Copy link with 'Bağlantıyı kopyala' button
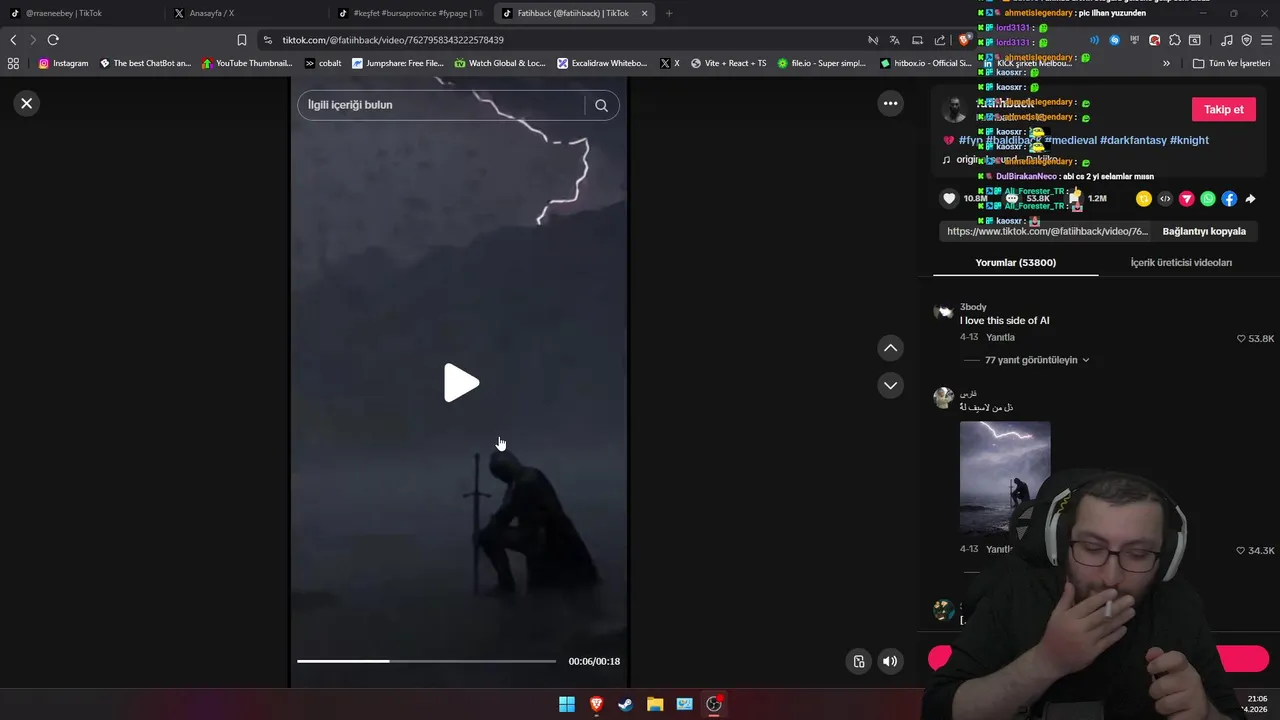This screenshot has height=720, width=1280. coord(1204,231)
